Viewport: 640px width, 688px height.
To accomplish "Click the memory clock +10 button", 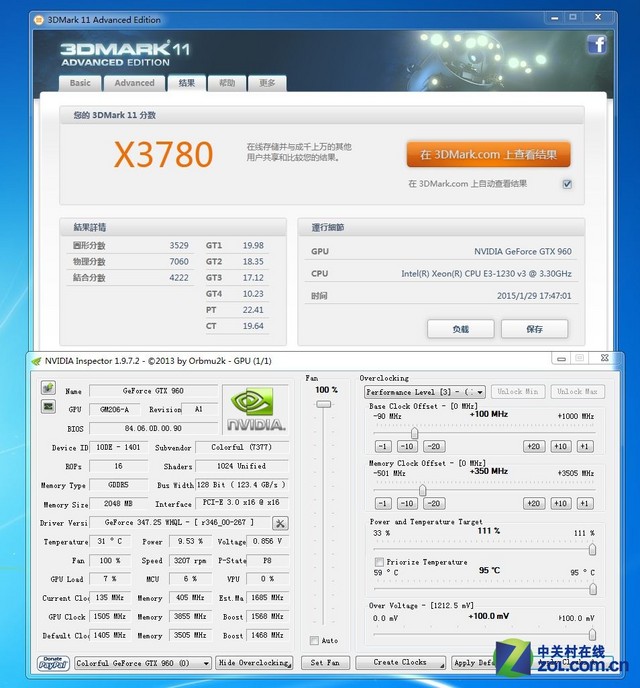I will (561, 503).
